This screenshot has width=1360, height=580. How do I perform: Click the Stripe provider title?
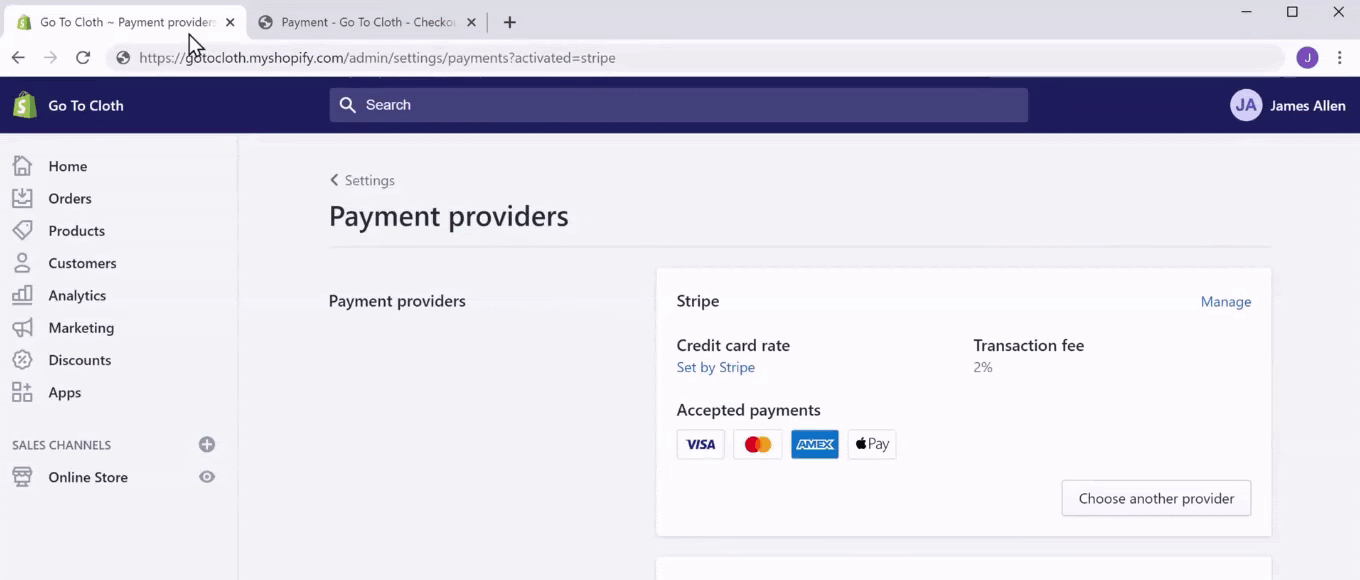click(698, 301)
